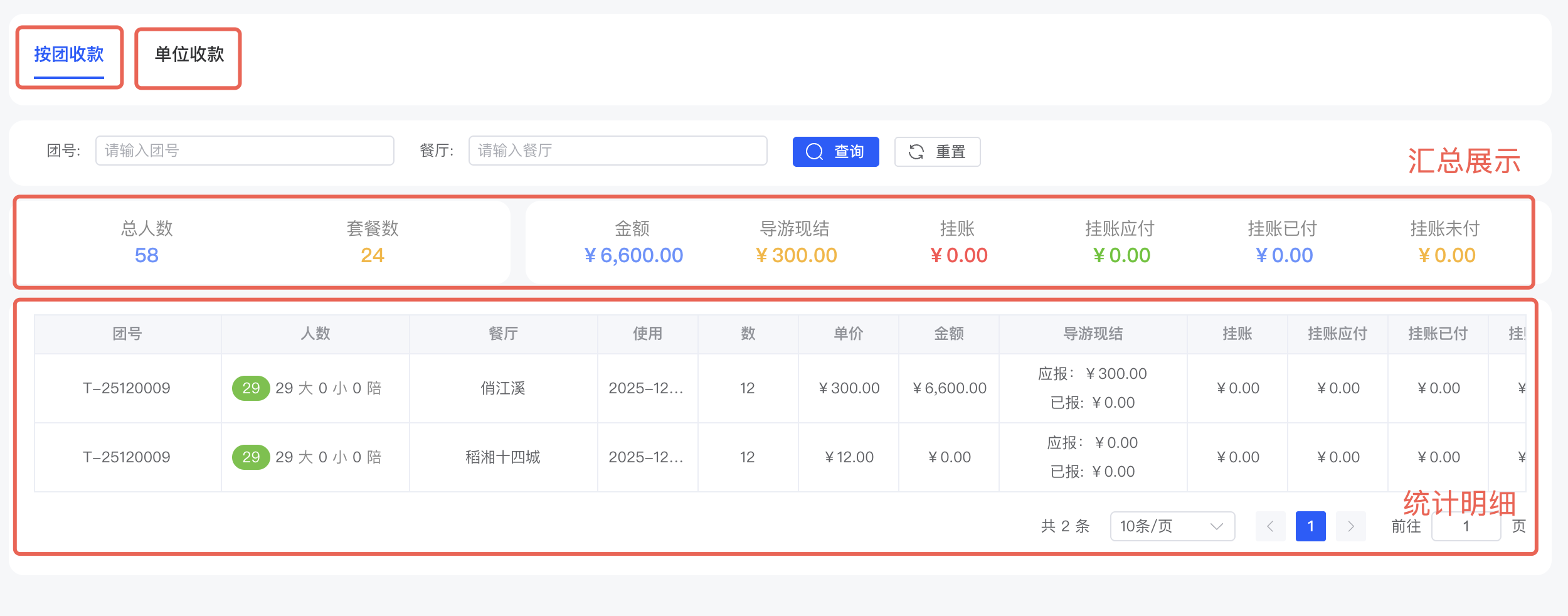Click green 29 badge in 稻湘十四城 row

pos(251,457)
